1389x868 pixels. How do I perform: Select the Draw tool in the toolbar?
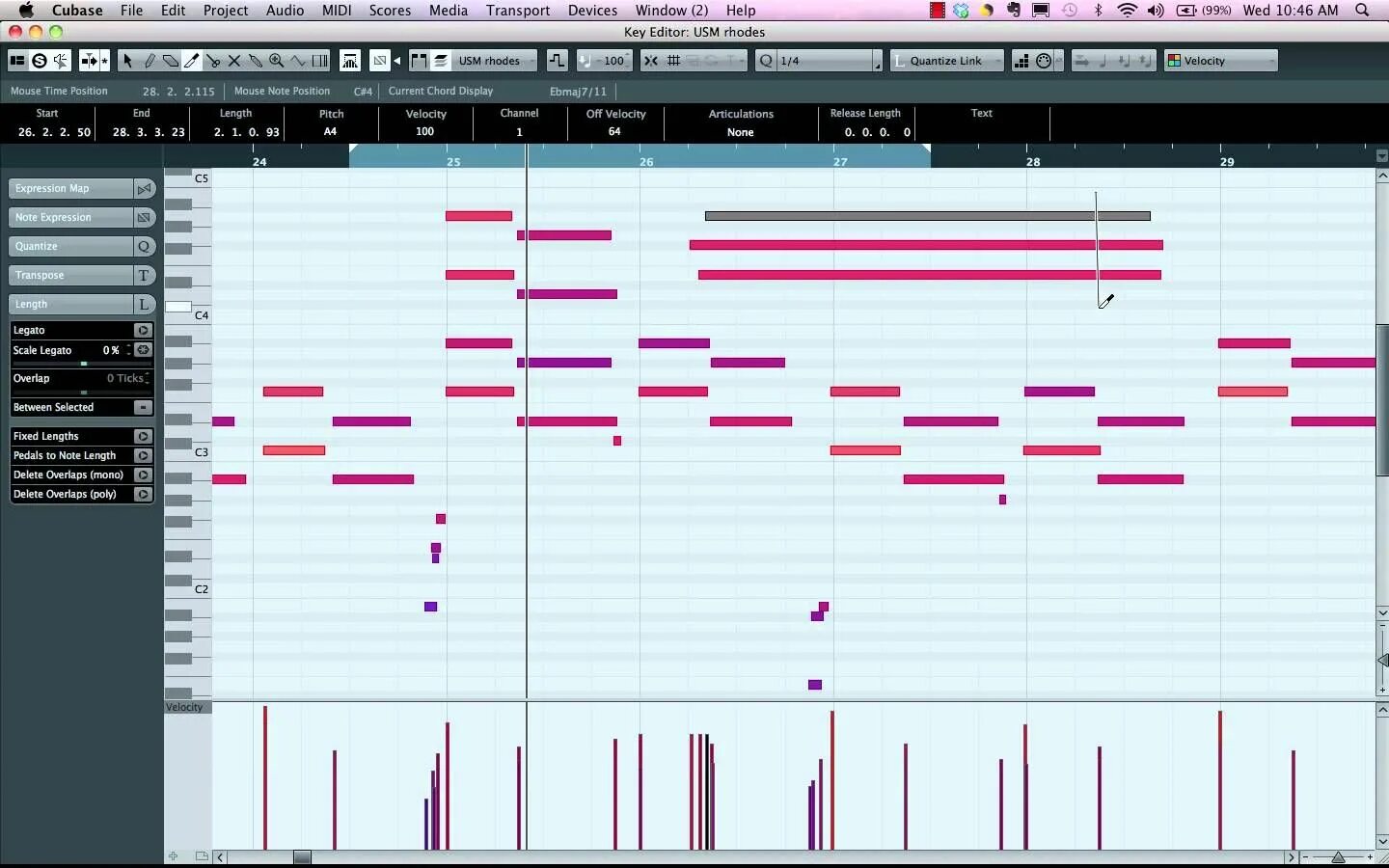pos(150,61)
